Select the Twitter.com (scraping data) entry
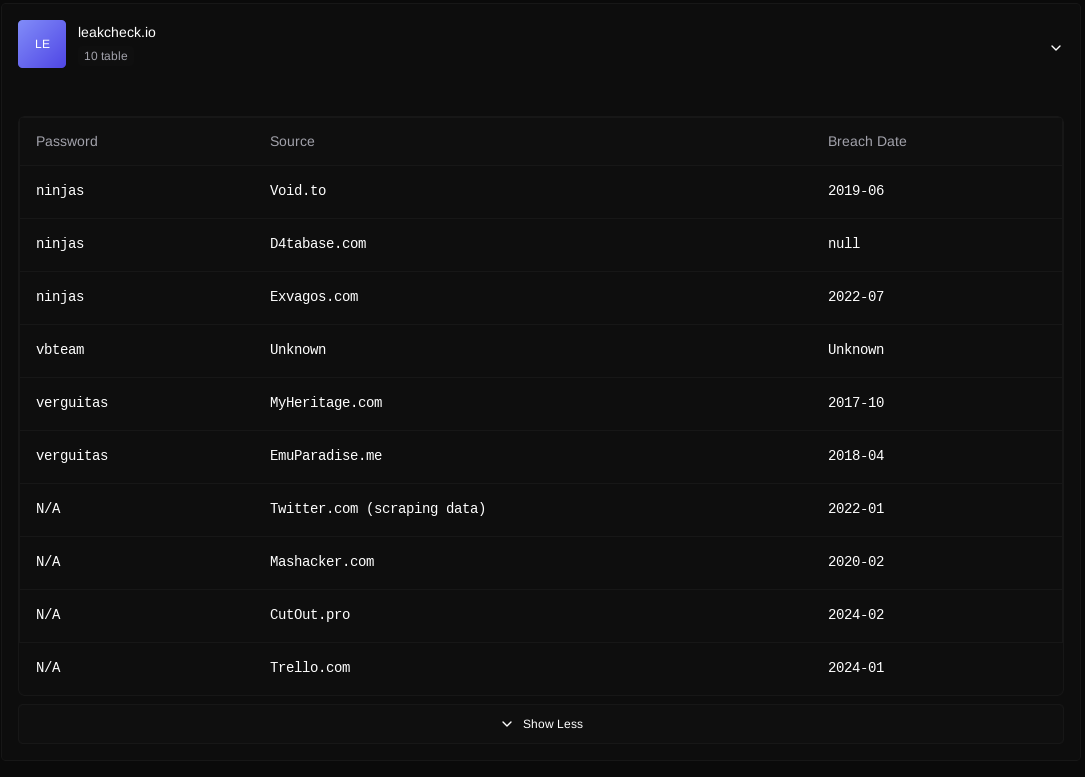 pyautogui.click(x=378, y=509)
